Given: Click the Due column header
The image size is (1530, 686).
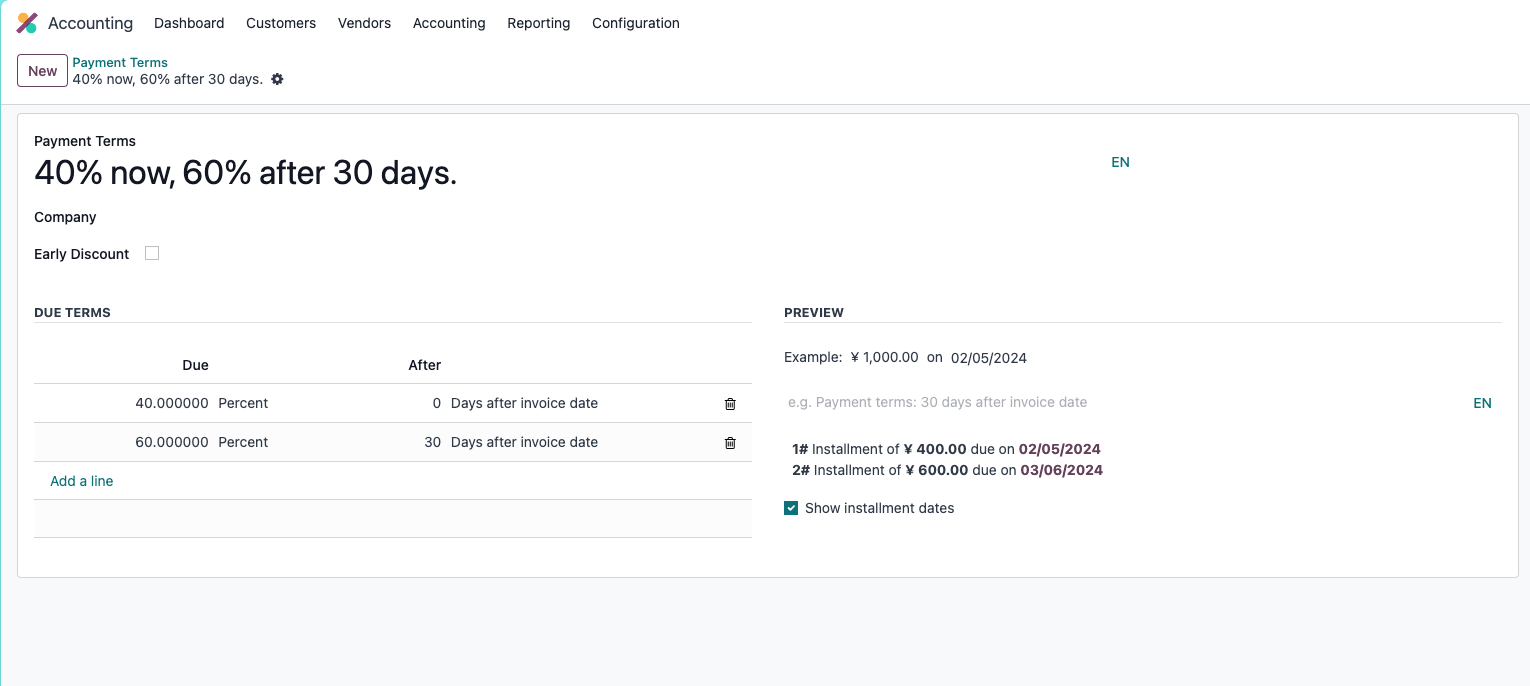Looking at the screenshot, I should pyautogui.click(x=195, y=365).
